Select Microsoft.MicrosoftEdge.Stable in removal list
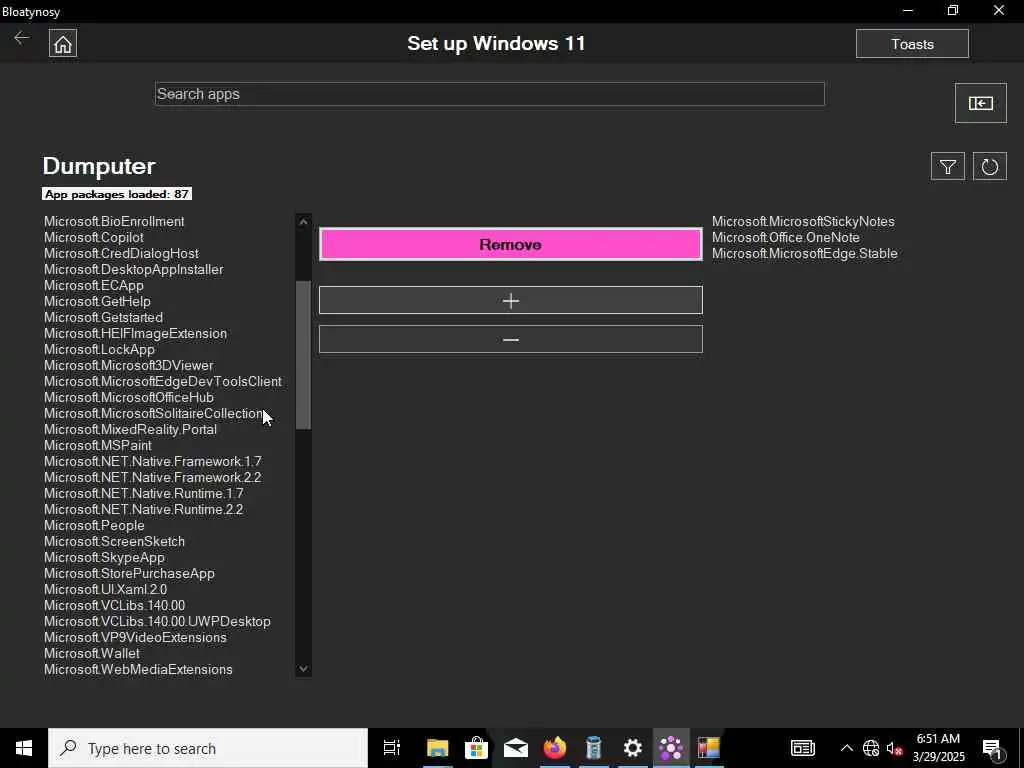Viewport: 1024px width, 768px height. [805, 253]
